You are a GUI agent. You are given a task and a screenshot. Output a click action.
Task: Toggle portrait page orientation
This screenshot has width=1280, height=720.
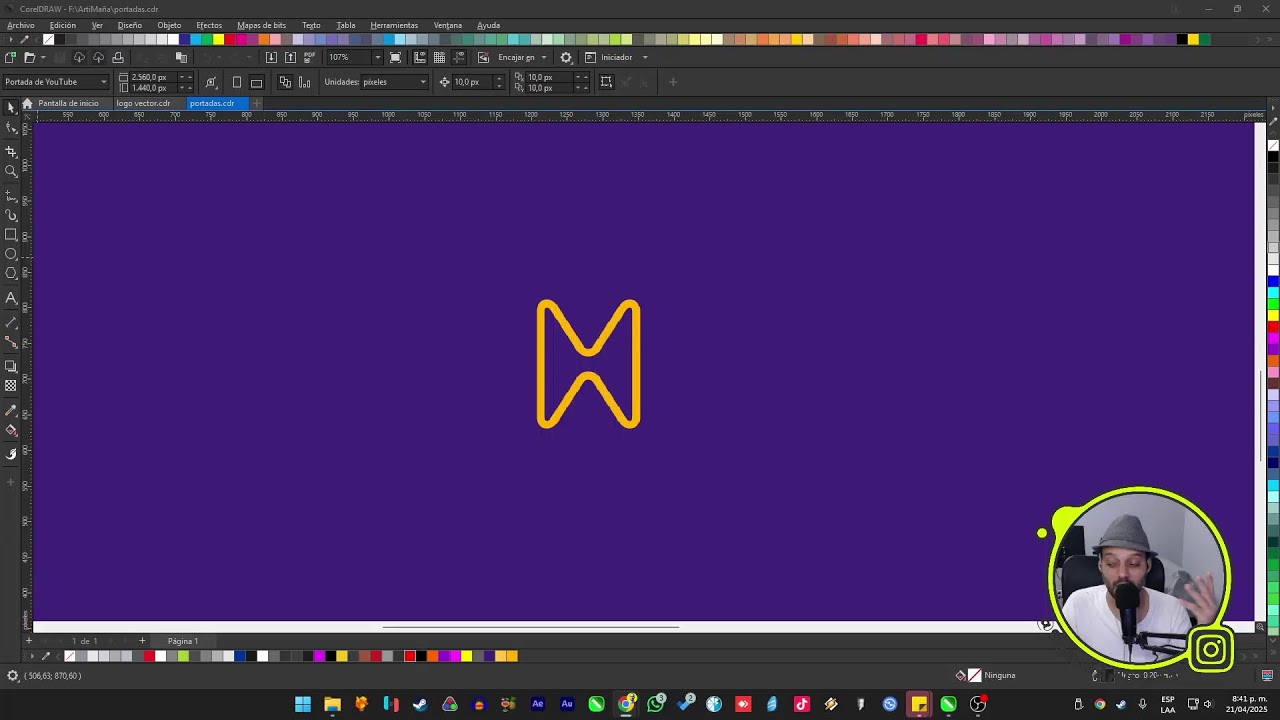[237, 82]
